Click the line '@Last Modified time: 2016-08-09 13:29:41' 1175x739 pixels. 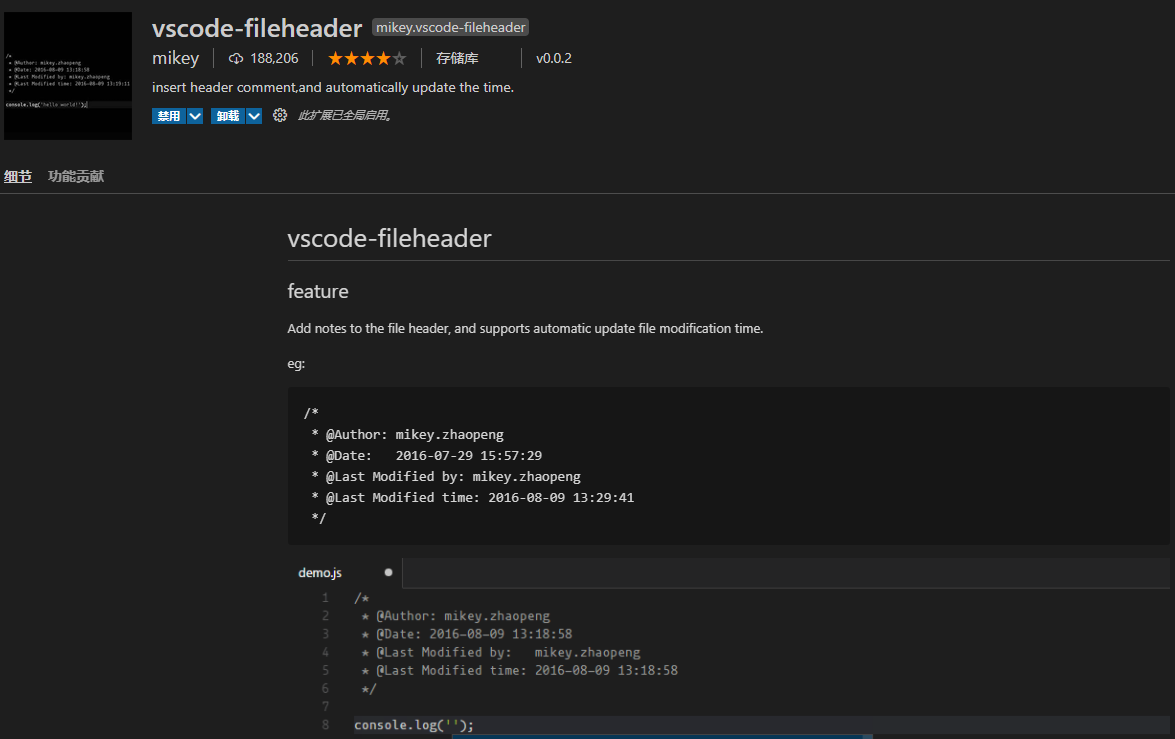[x=473, y=498]
